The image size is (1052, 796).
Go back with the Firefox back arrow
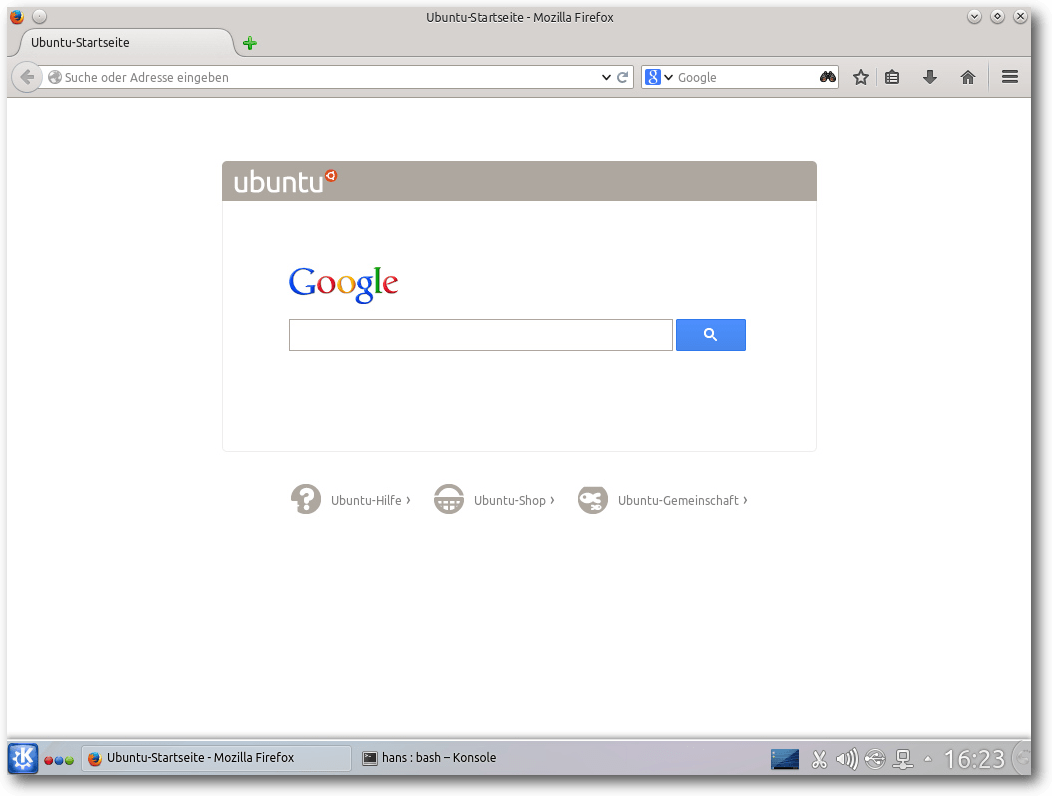coord(27,77)
